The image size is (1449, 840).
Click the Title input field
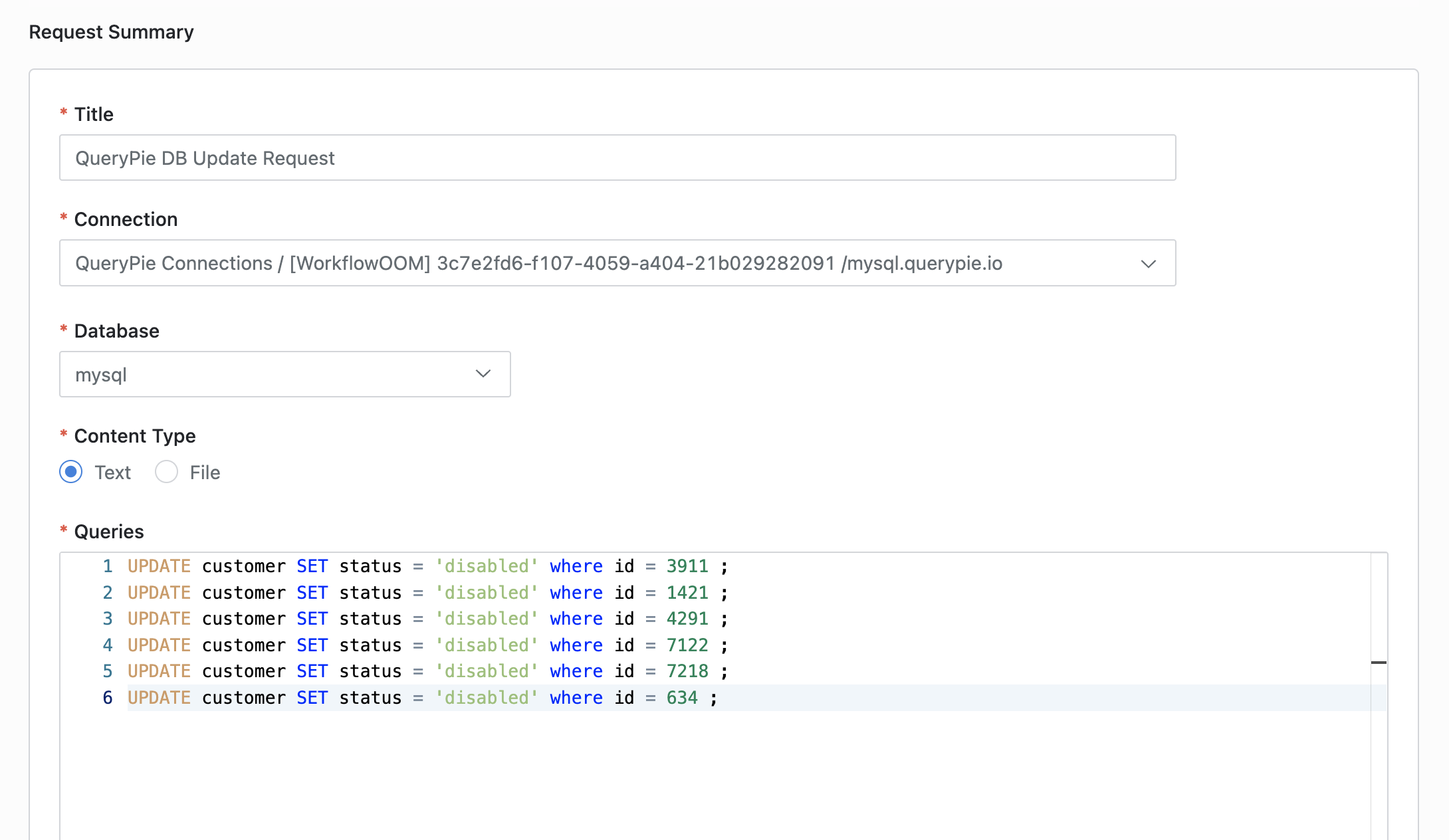[617, 157]
